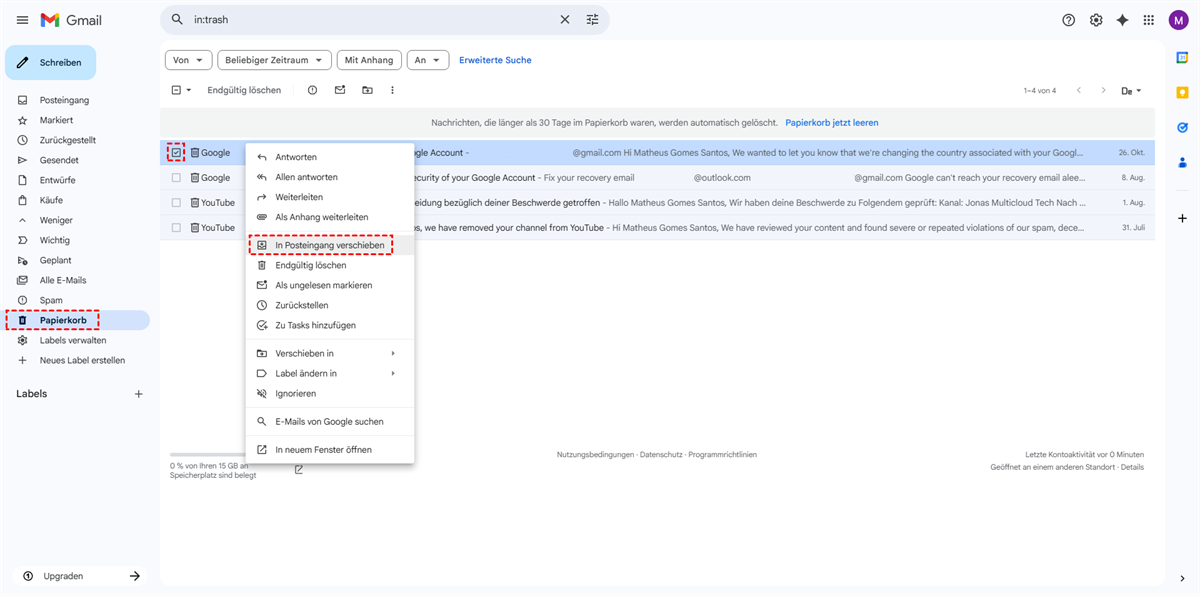Image resolution: width=1200 pixels, height=596 pixels.
Task: Open Google Keep in side panel
Action: pyautogui.click(x=1182, y=92)
